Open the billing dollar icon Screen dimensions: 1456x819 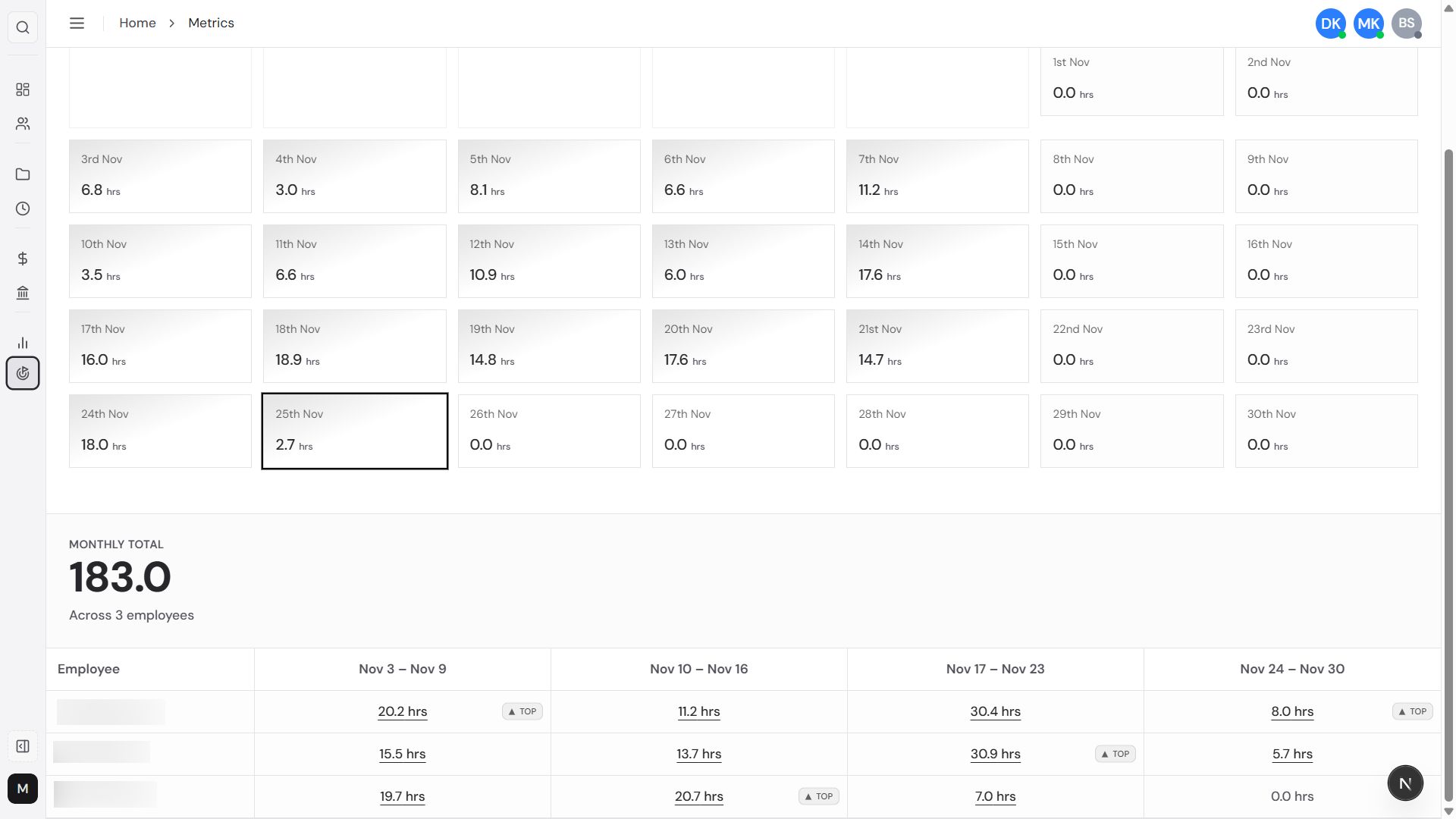click(x=22, y=258)
